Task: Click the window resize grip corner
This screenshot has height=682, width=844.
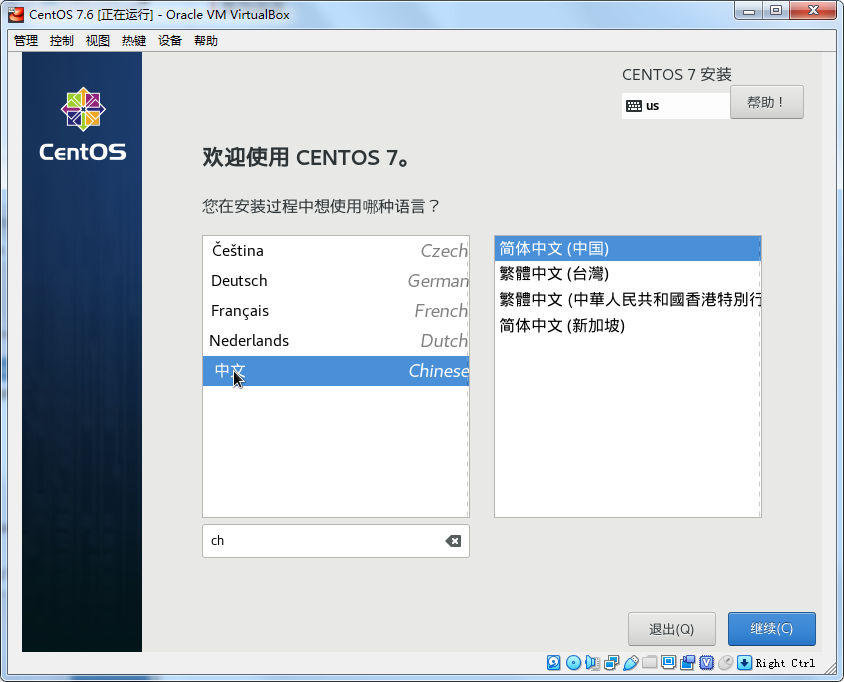Action: pos(831,667)
